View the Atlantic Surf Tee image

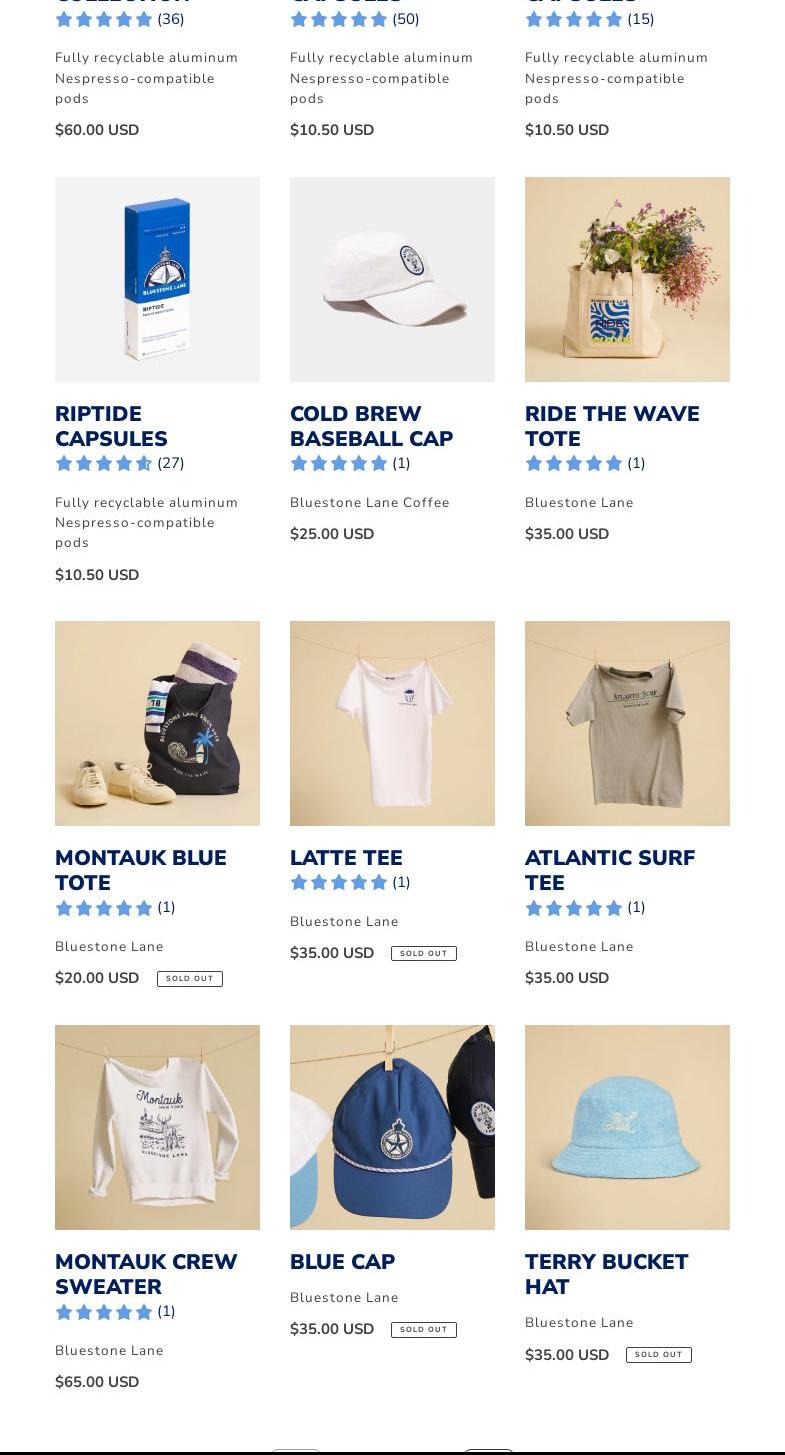coord(627,723)
